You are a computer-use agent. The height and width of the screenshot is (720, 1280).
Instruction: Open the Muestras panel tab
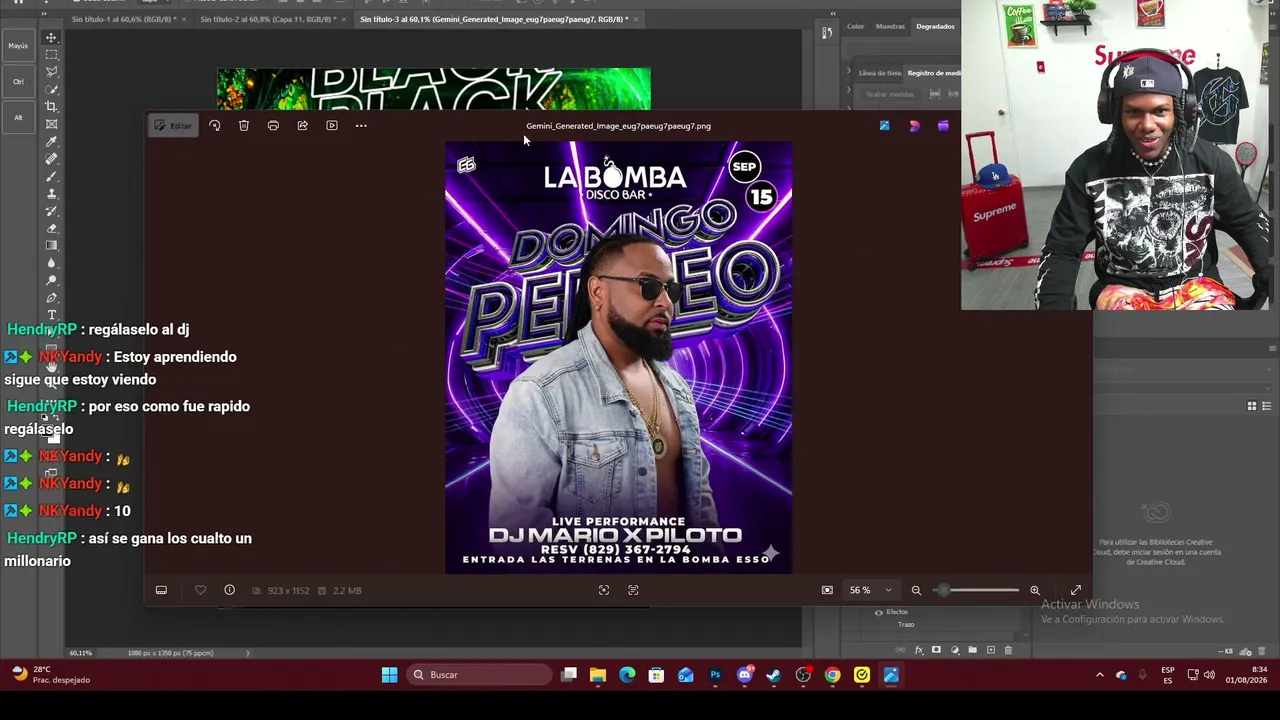pos(890,26)
